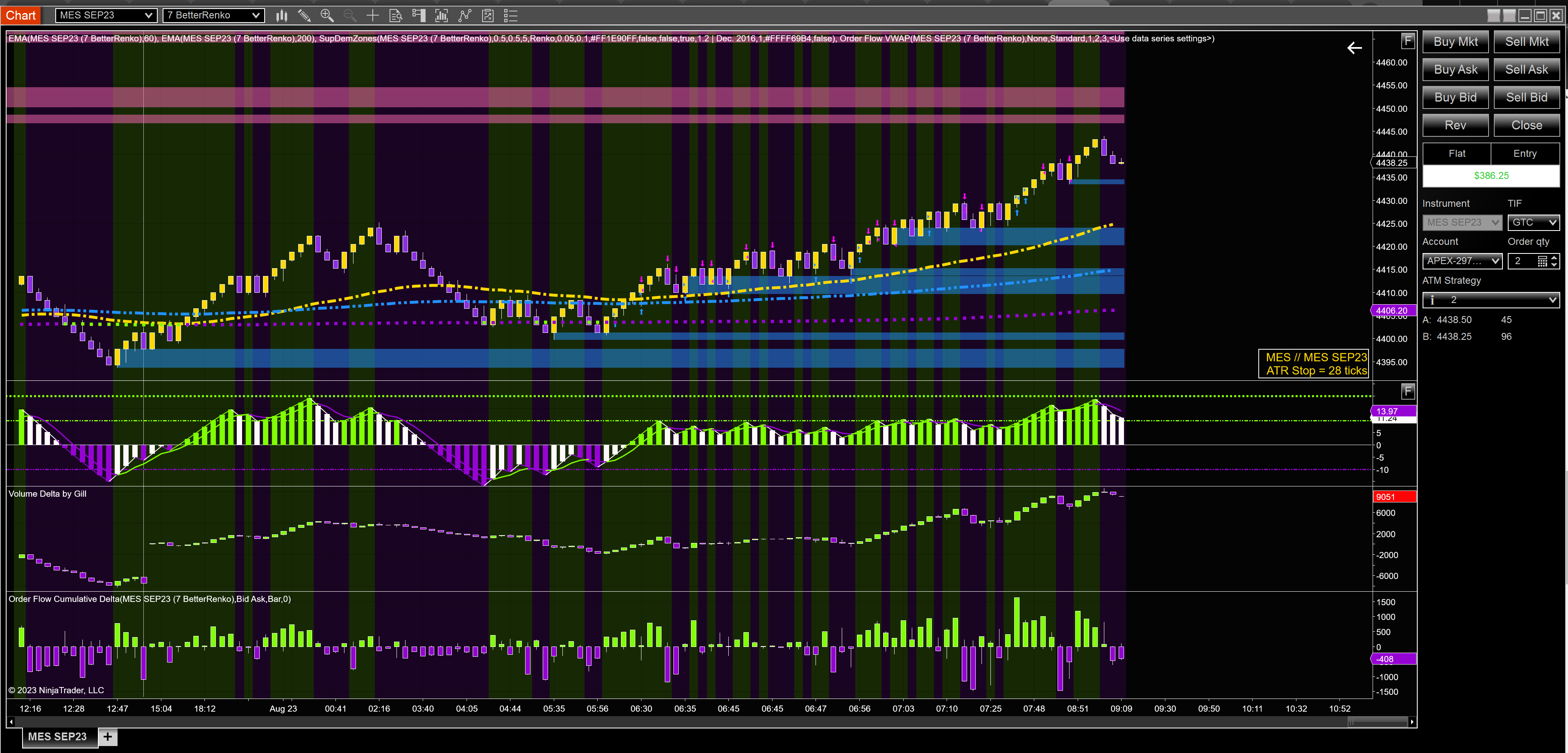Click the Buy Mkt button
The image size is (1568, 753).
click(1455, 42)
